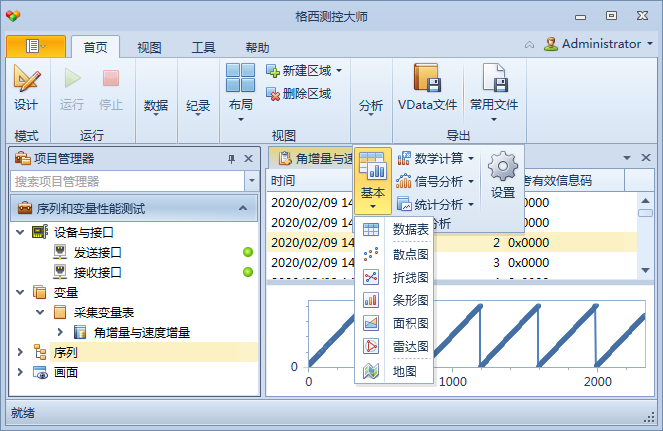
Task: Expand the 角增量与速度增量 node
Action: click(60, 332)
